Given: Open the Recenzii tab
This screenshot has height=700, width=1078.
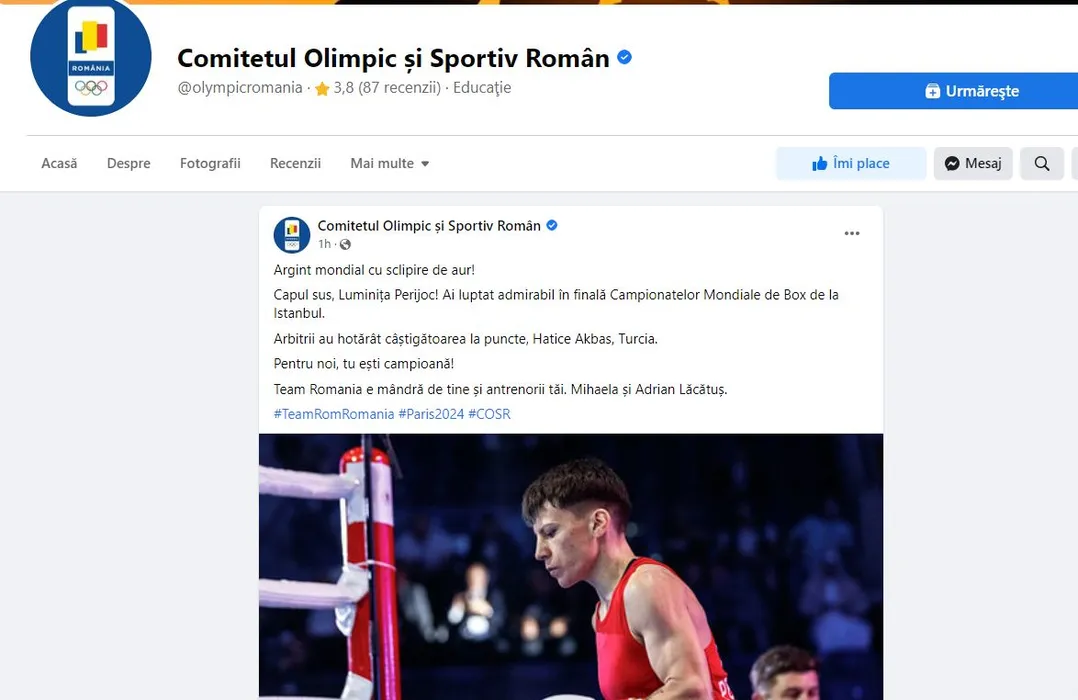Looking at the screenshot, I should (295, 164).
